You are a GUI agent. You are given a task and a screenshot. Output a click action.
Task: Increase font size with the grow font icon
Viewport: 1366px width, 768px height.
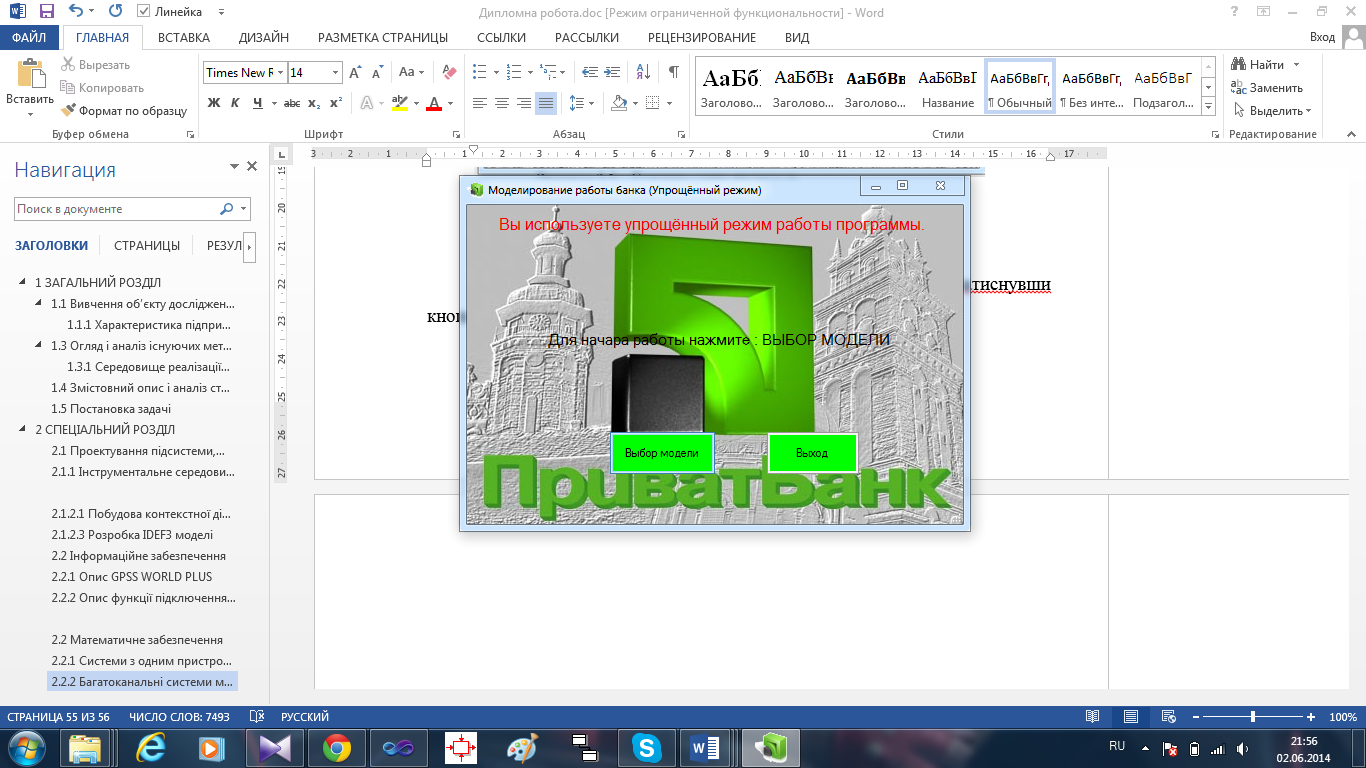pos(358,72)
